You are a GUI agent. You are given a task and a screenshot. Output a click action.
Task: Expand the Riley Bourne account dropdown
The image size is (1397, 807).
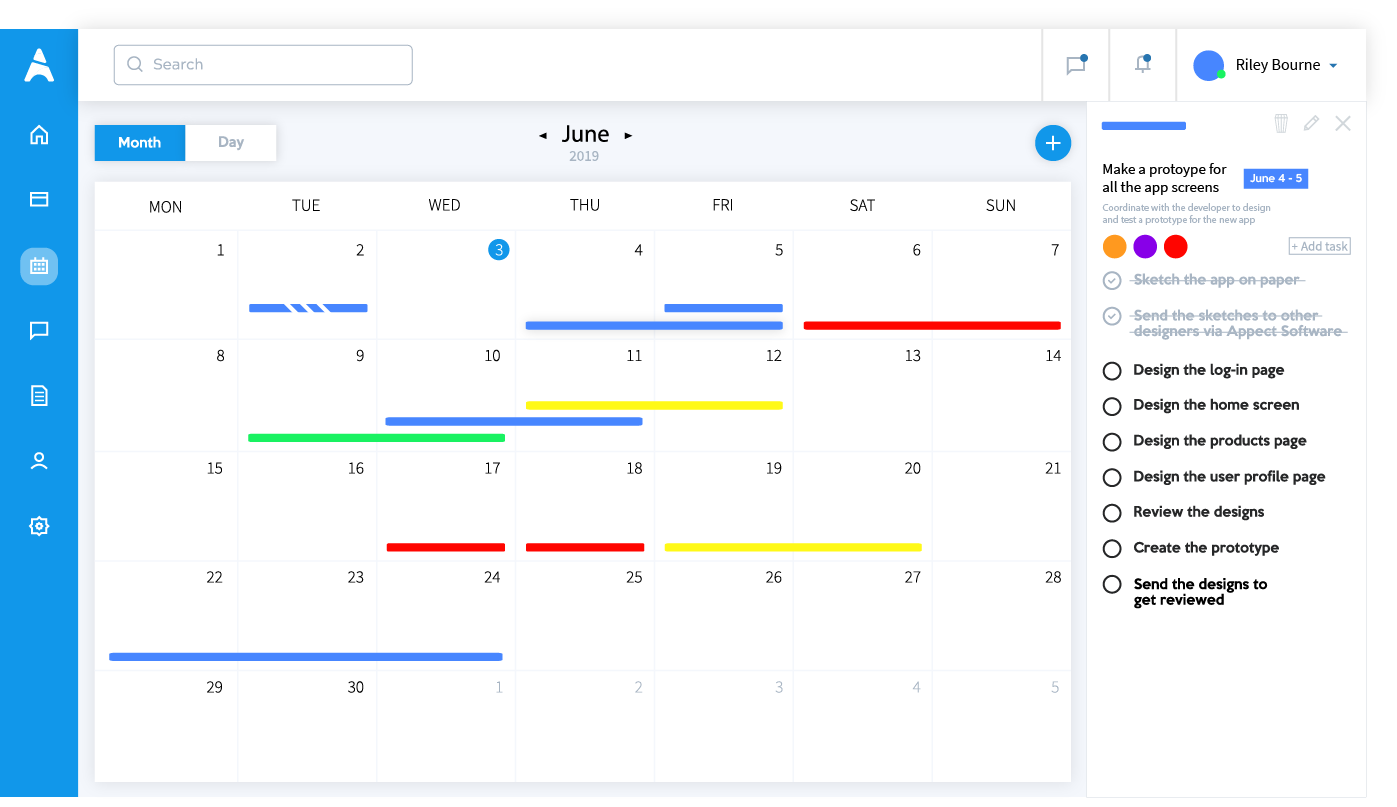[1333, 66]
